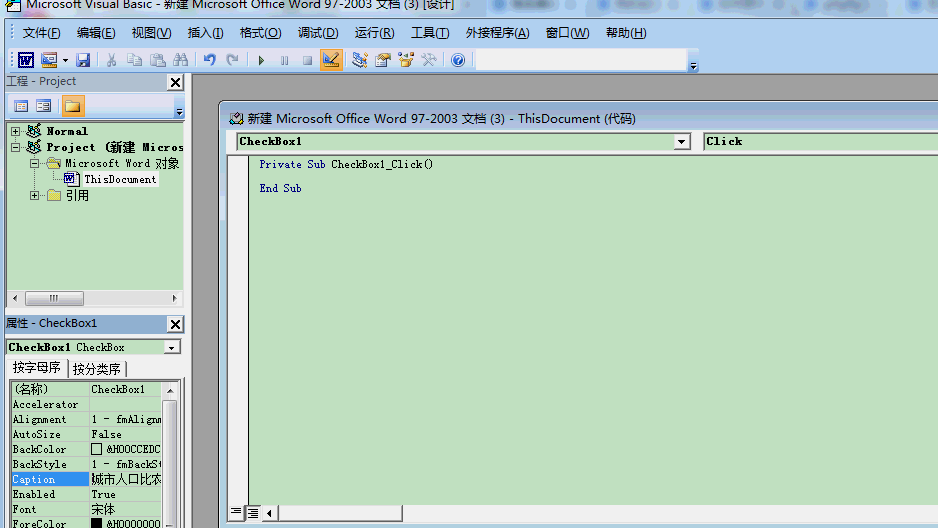Click the Click procedure combo box
Screen dimensions: 938x528
pos(820,142)
